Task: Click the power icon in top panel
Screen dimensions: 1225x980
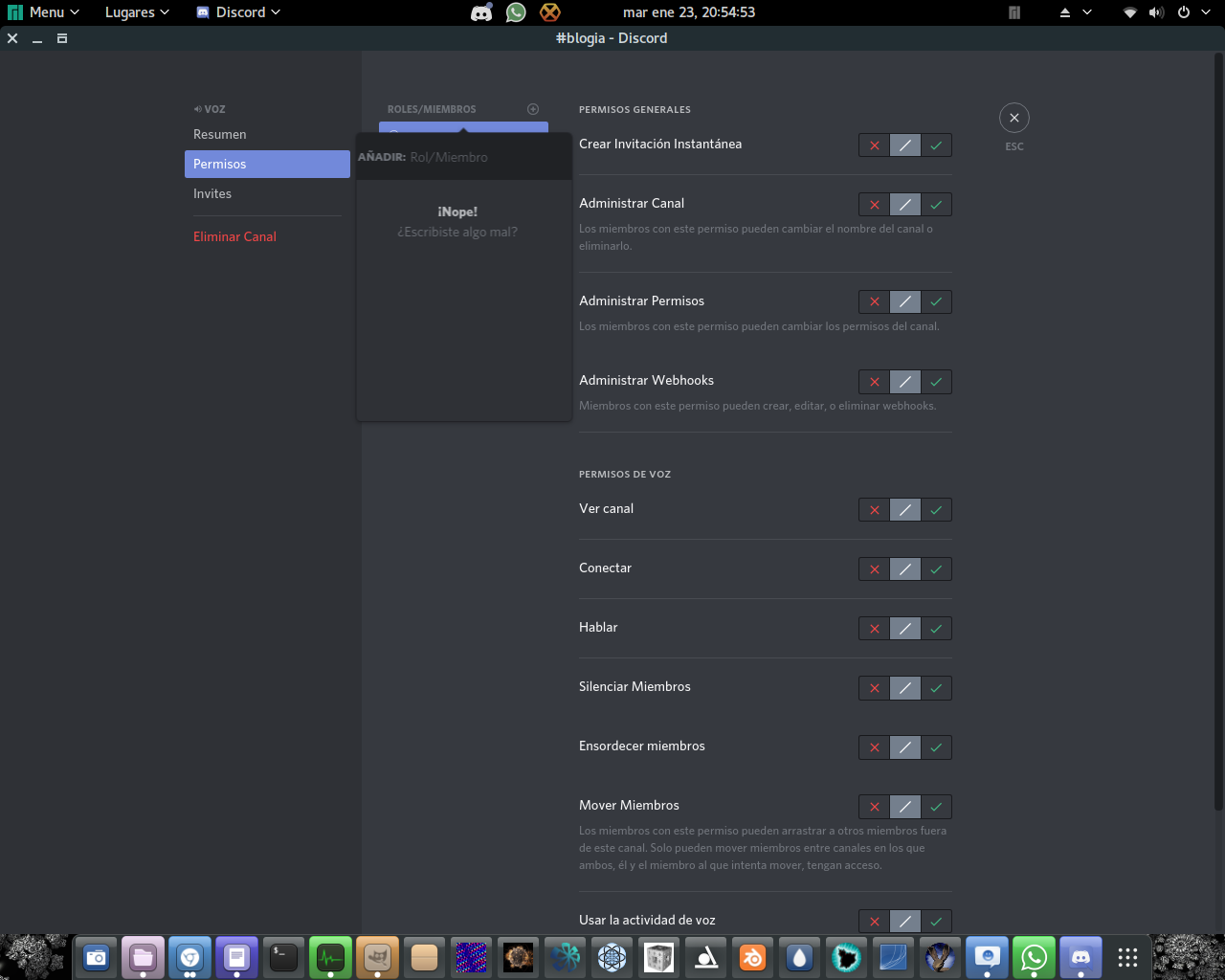Action: 1184,12
